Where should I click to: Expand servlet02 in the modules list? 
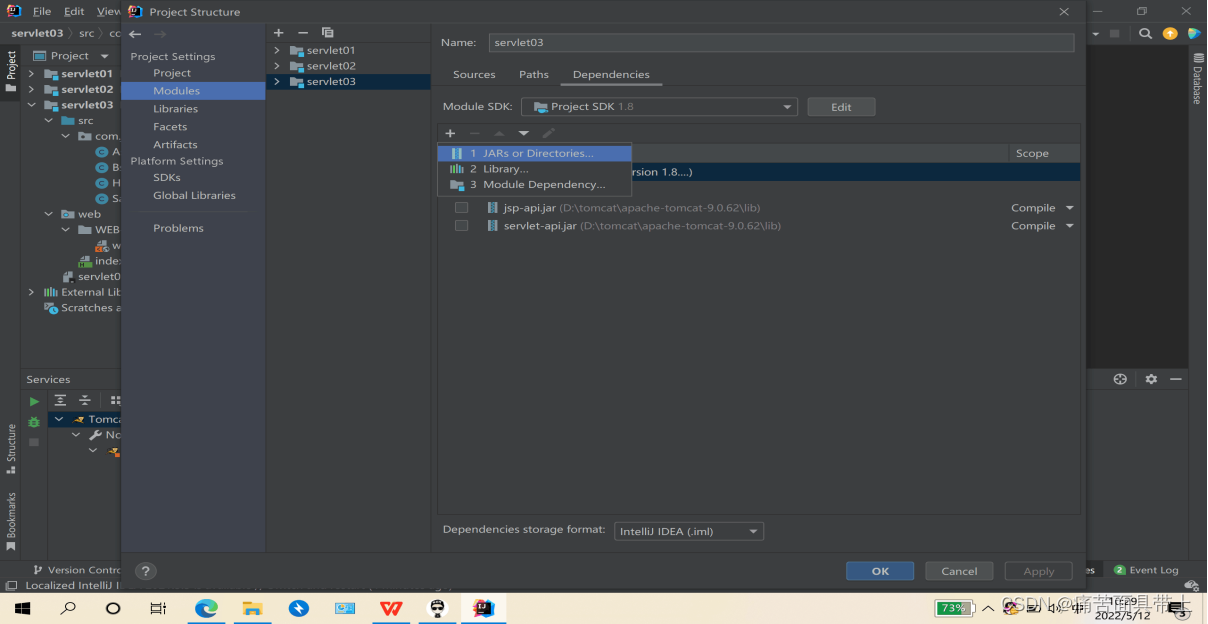pyautogui.click(x=278, y=66)
